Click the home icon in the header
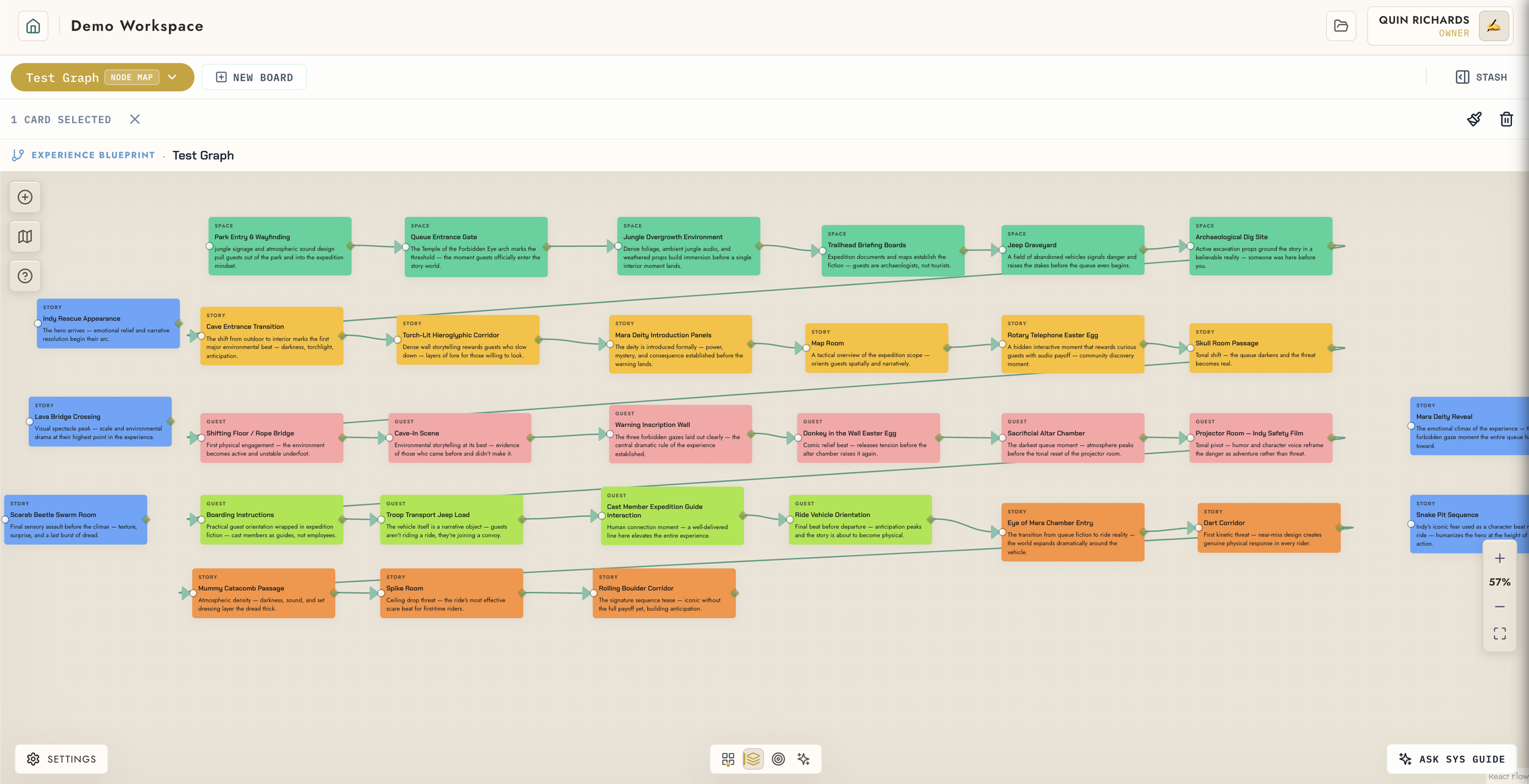 (x=33, y=26)
